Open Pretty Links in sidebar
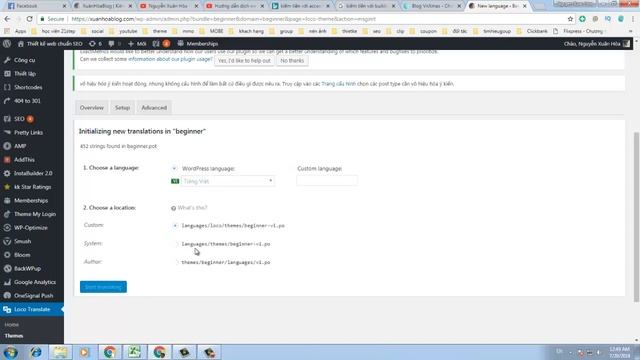The width and height of the screenshot is (640, 360). 28,133
